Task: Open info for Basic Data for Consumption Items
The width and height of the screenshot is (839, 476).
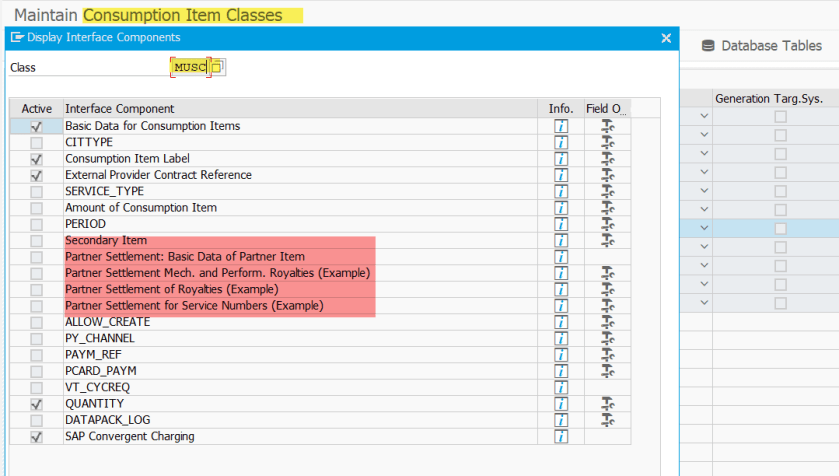Action: [x=561, y=126]
